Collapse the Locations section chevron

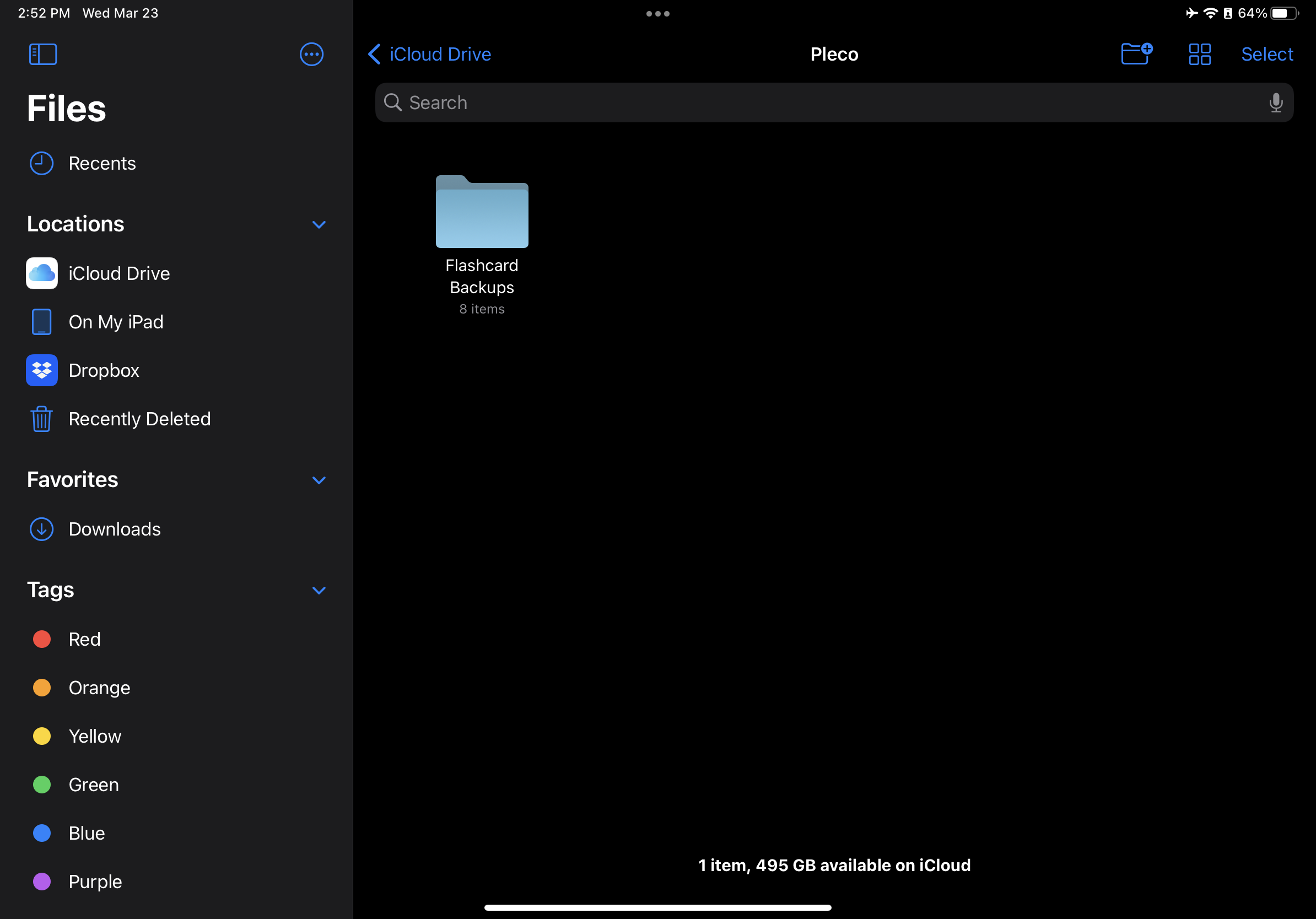[x=319, y=225]
